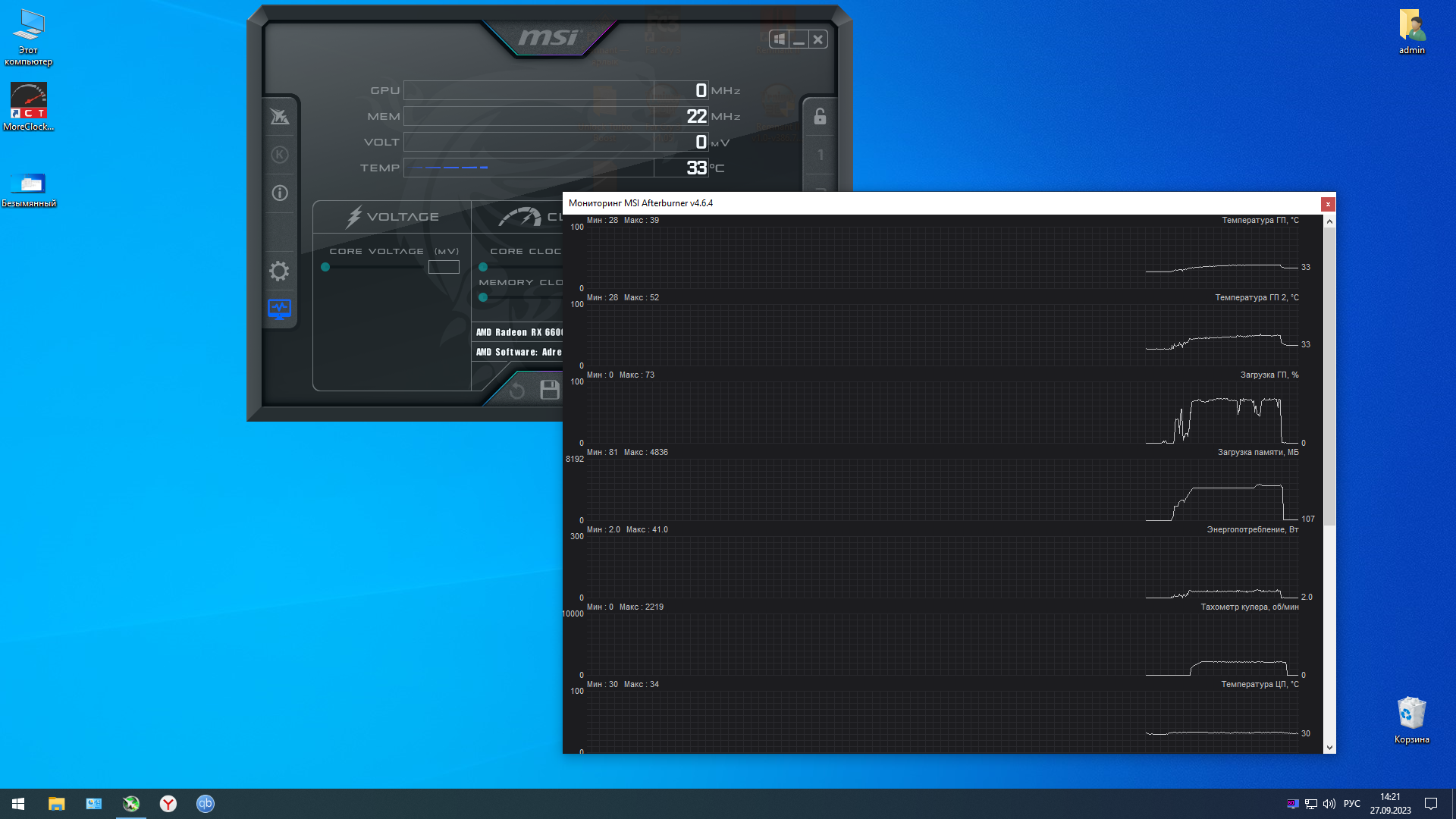This screenshot has width=1456, height=819.
Task: Open the information (i) panel
Action: coord(279,193)
